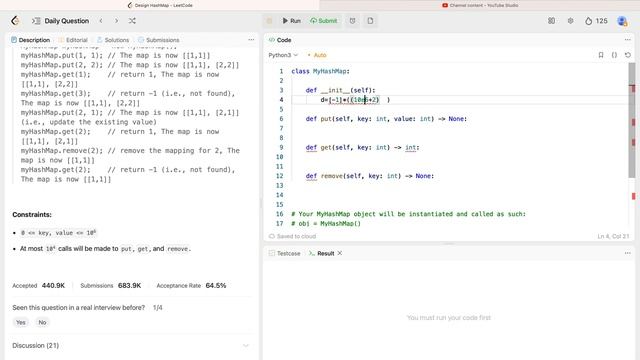Click the Acceptance Rate 64.5% stat
640x360 pixels.
[x=191, y=286]
